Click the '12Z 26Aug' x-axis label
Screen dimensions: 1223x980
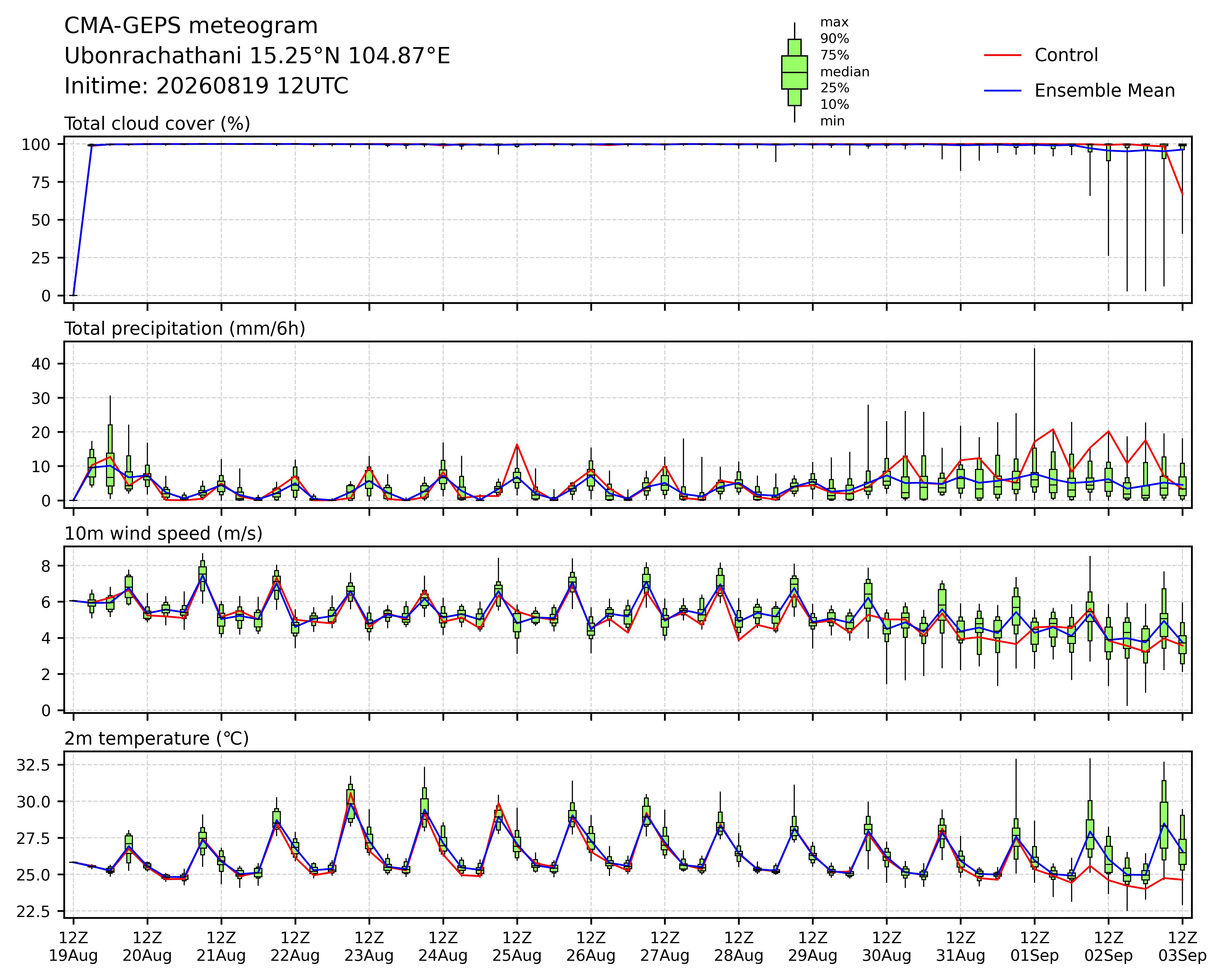[x=591, y=947]
